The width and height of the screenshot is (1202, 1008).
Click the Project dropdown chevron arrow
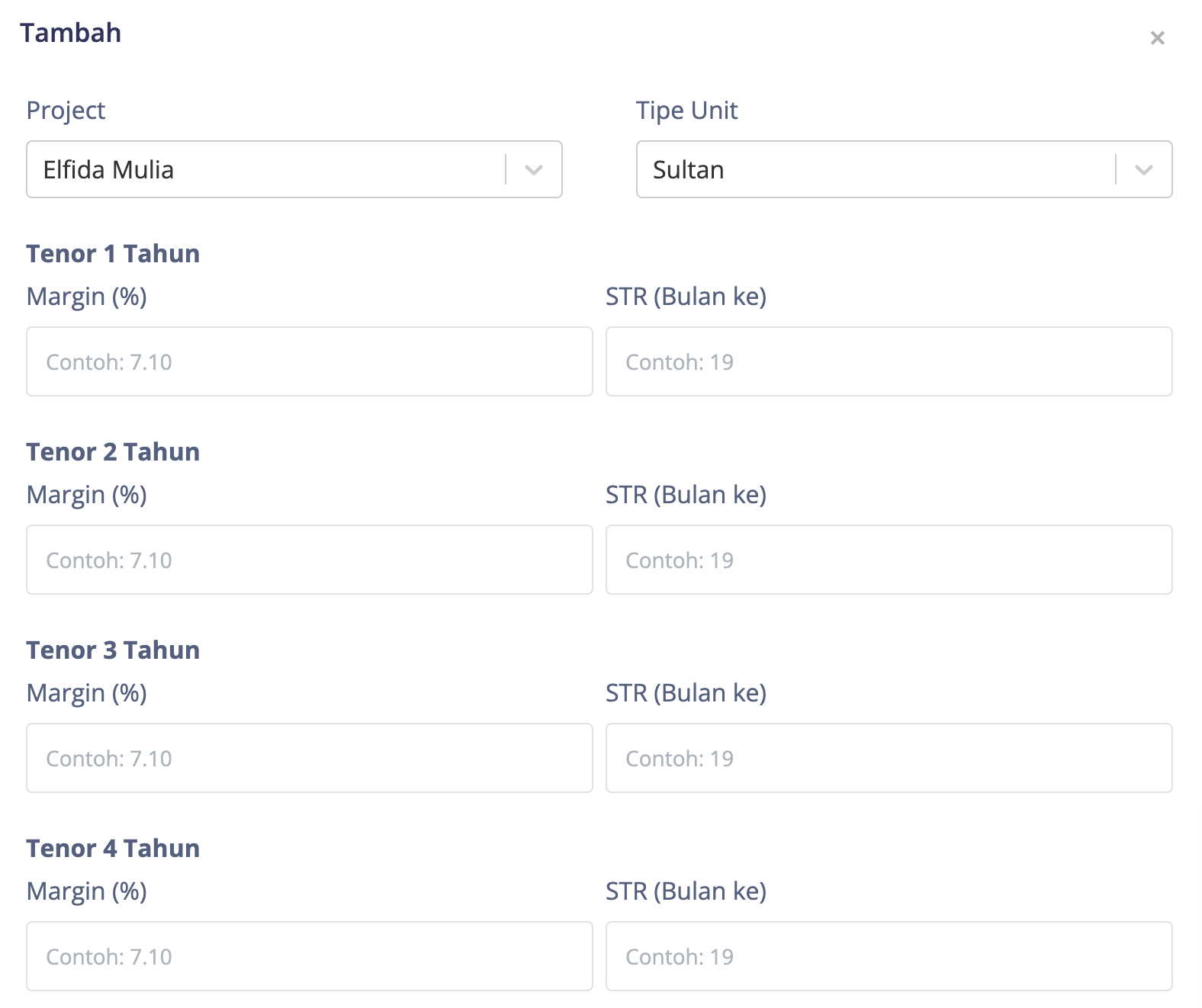pyautogui.click(x=534, y=169)
